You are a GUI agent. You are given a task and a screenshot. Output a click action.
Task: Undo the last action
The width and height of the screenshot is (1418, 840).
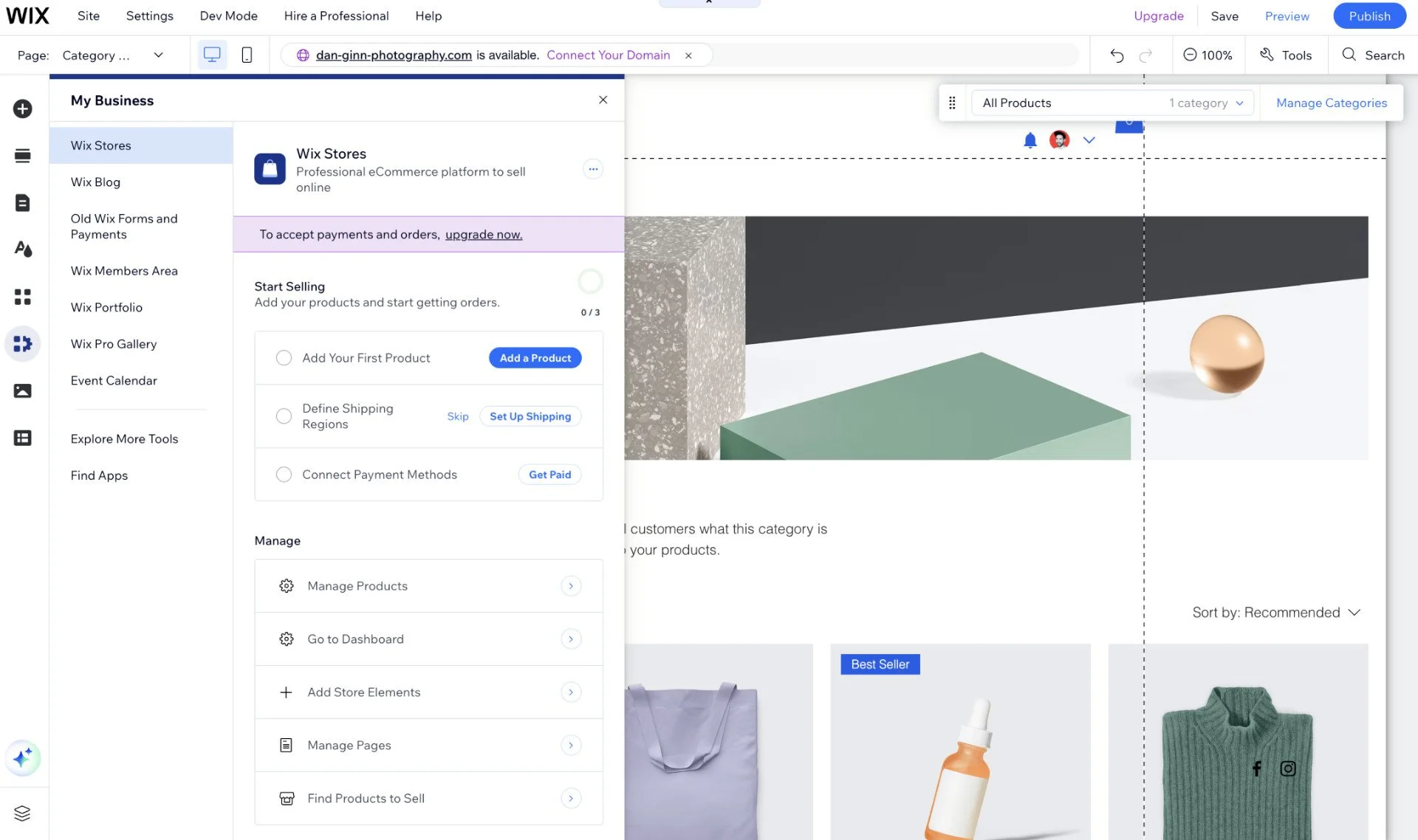1117,55
